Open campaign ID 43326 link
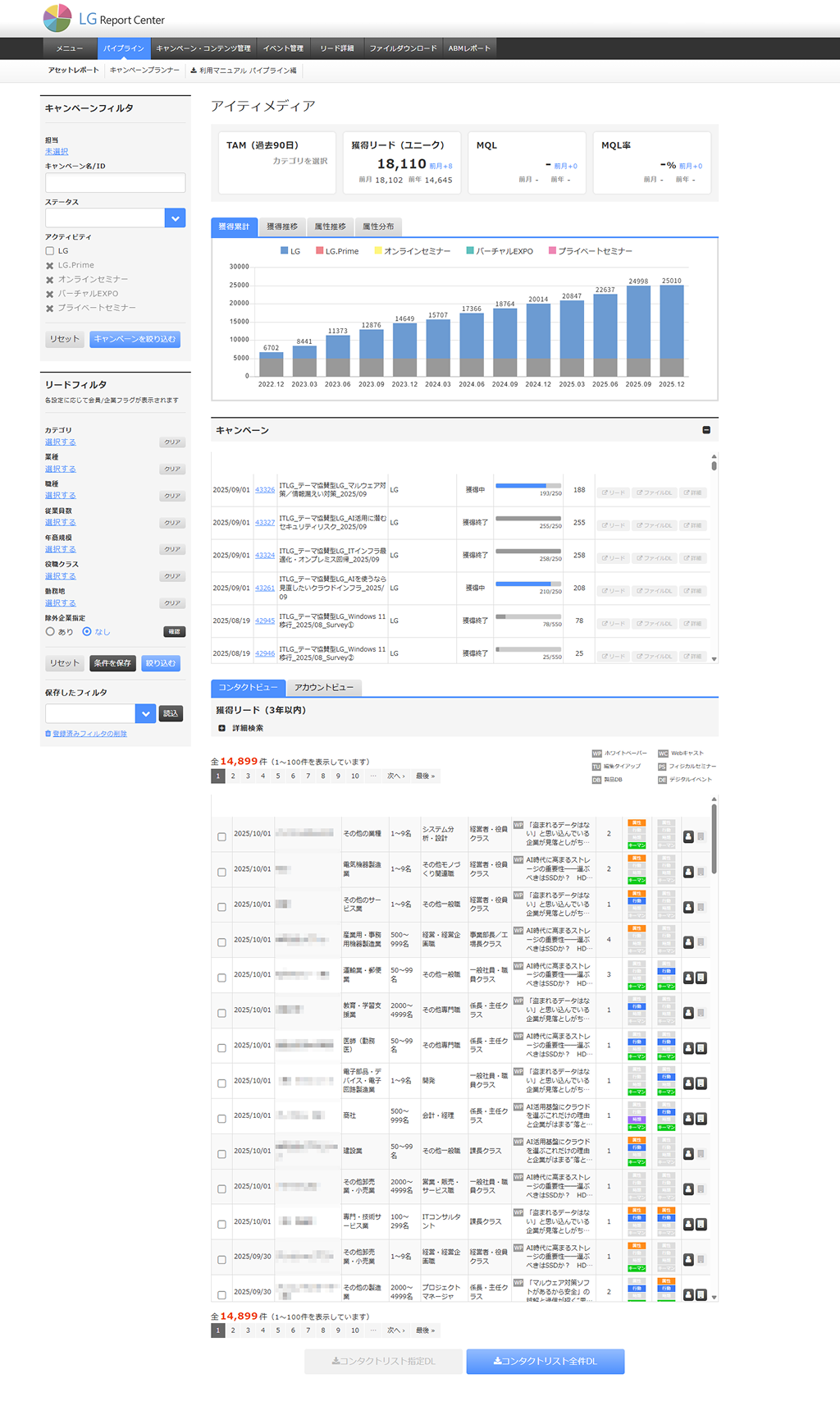Image resolution: width=840 pixels, height=1406 pixels. coord(264,490)
